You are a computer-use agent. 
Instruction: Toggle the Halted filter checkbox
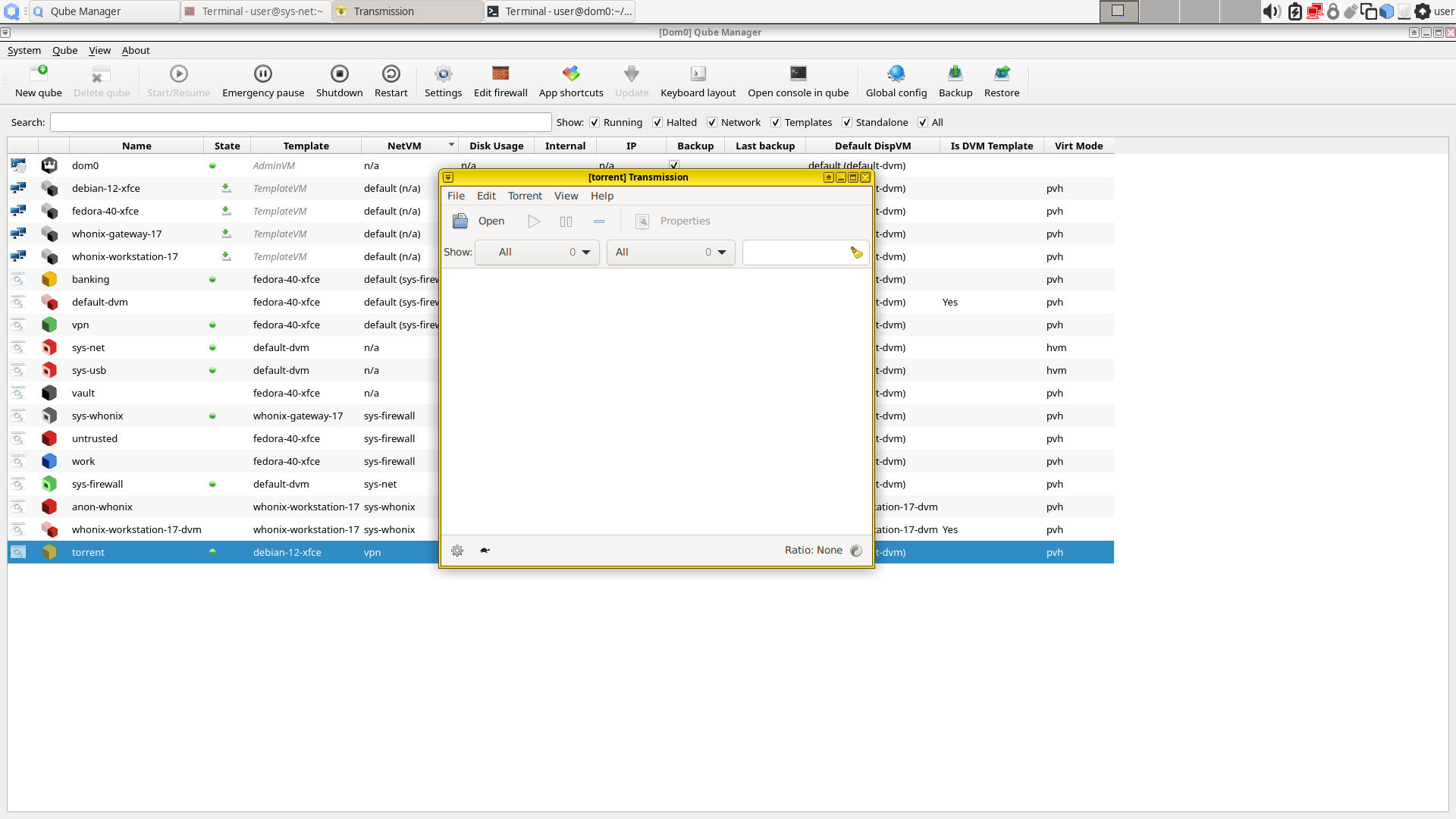[657, 123]
